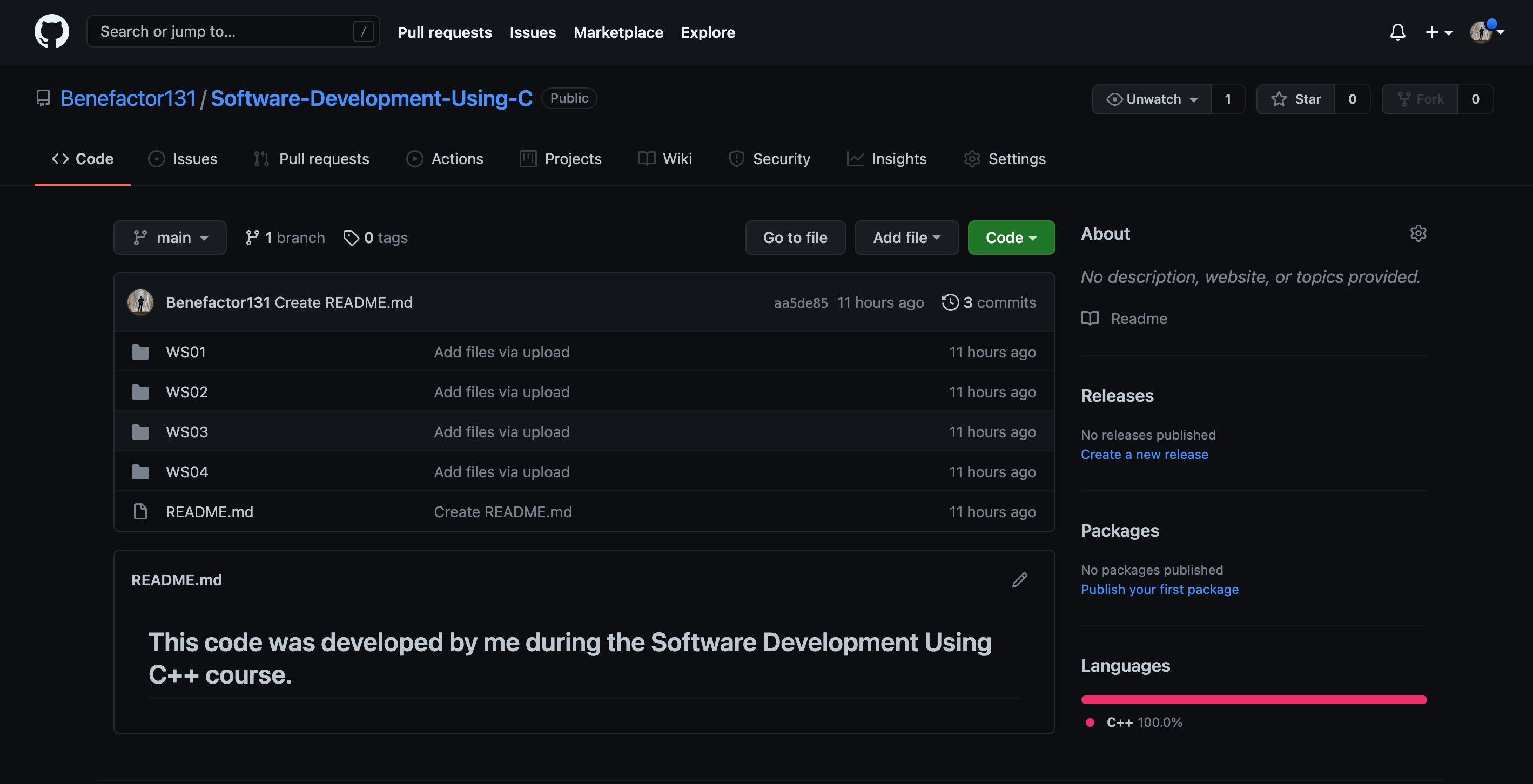The height and width of the screenshot is (784, 1533).
Task: Click Create a new release link
Action: [x=1145, y=455]
